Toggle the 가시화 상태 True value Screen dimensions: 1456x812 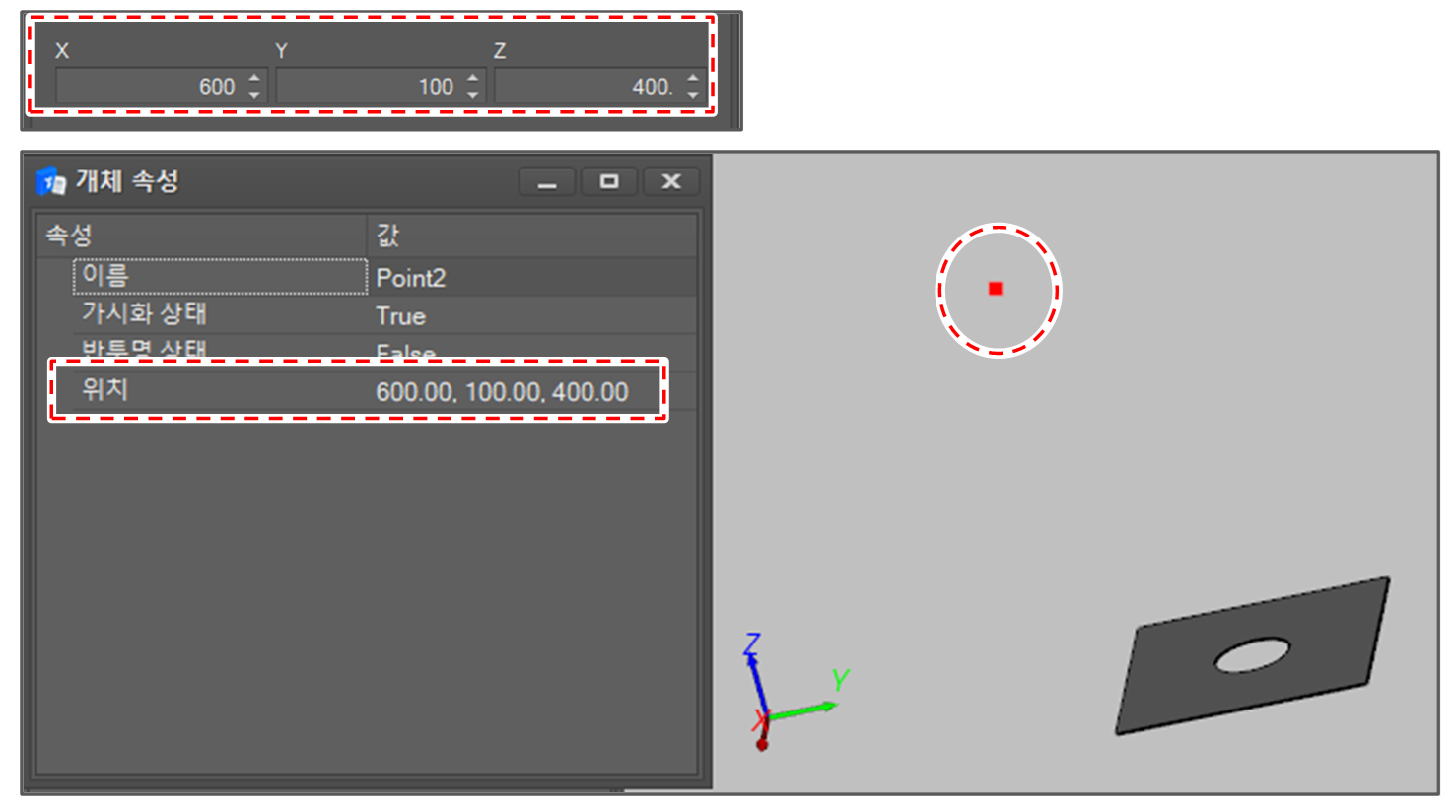[x=400, y=316]
